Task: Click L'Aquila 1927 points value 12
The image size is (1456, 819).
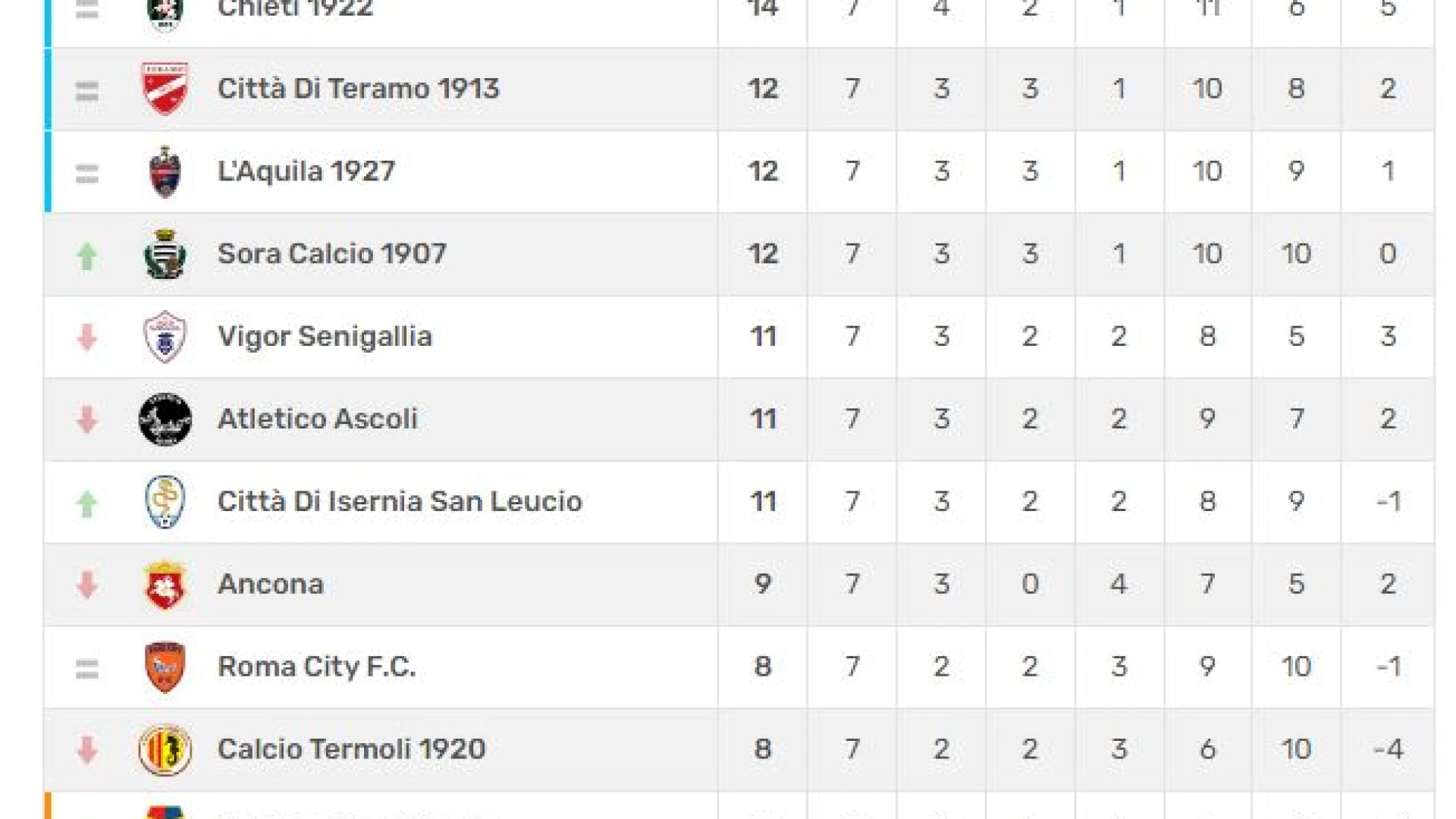Action: [x=763, y=171]
